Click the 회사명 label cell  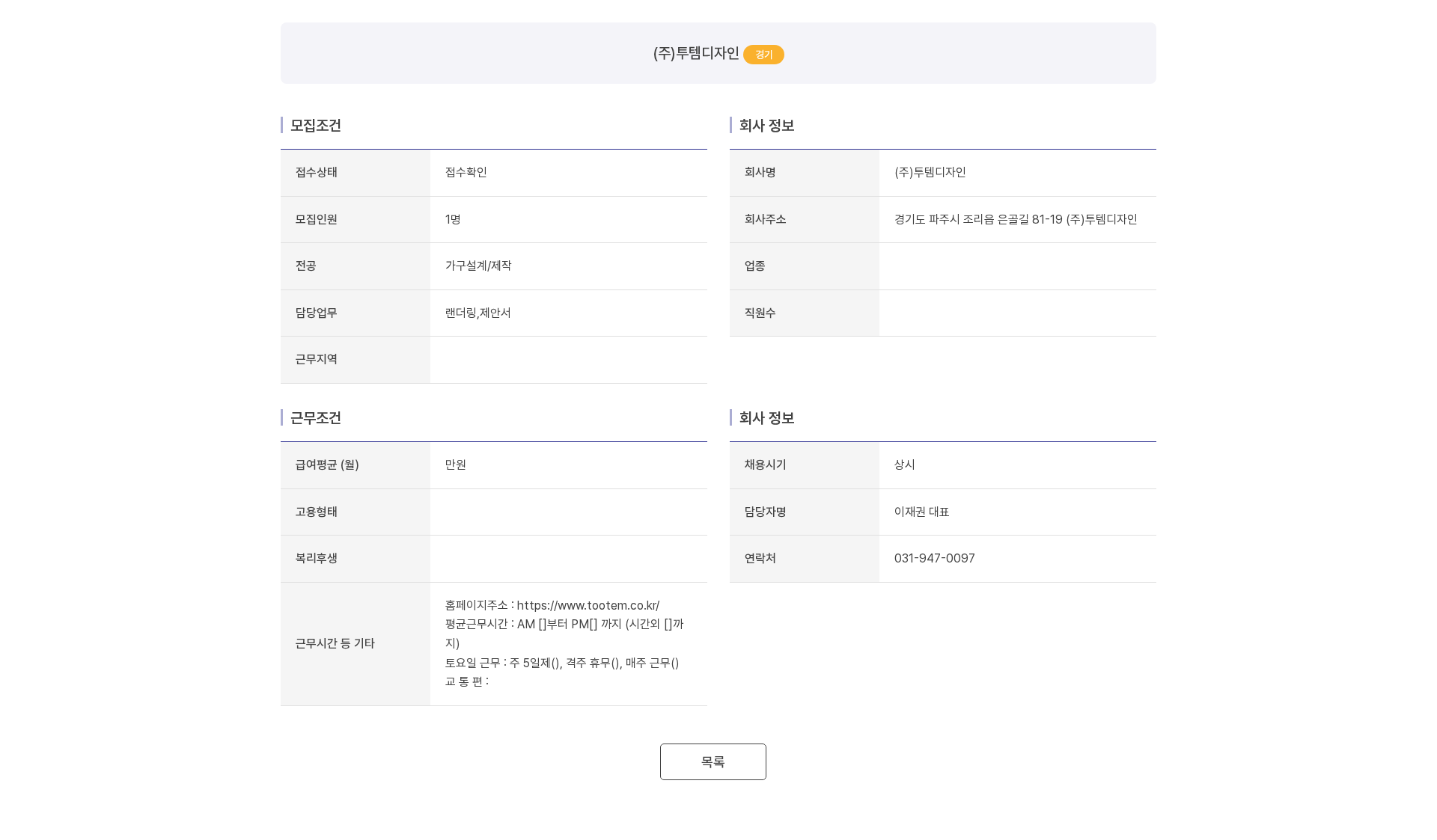coord(805,173)
